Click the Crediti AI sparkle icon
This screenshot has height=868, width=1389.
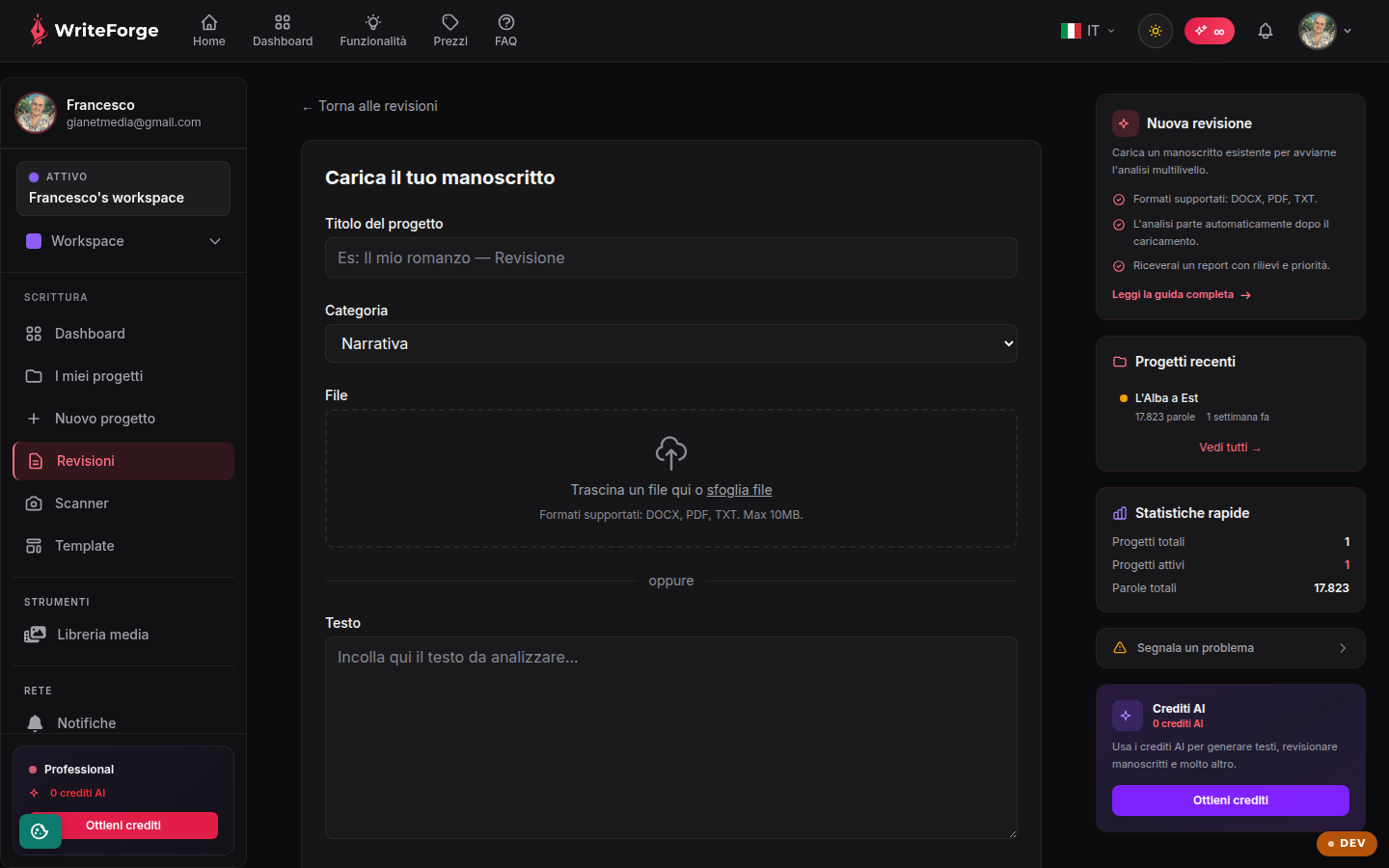[x=1127, y=716]
